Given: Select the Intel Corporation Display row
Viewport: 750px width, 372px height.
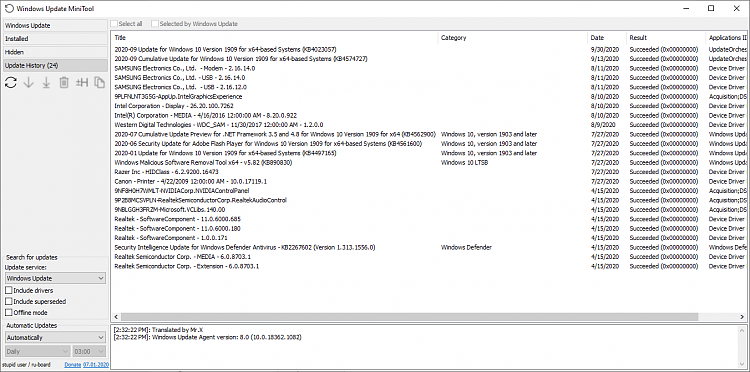Looking at the screenshot, I should pyautogui.click(x=430, y=106).
